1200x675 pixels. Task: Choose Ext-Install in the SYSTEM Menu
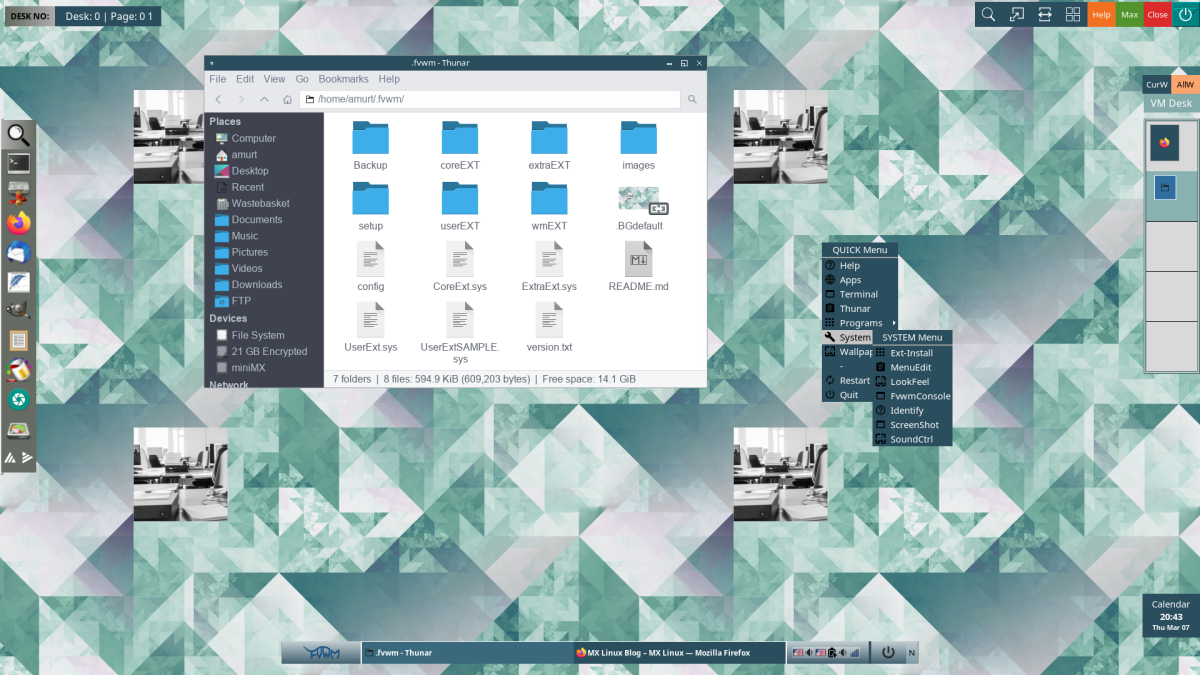(x=912, y=353)
